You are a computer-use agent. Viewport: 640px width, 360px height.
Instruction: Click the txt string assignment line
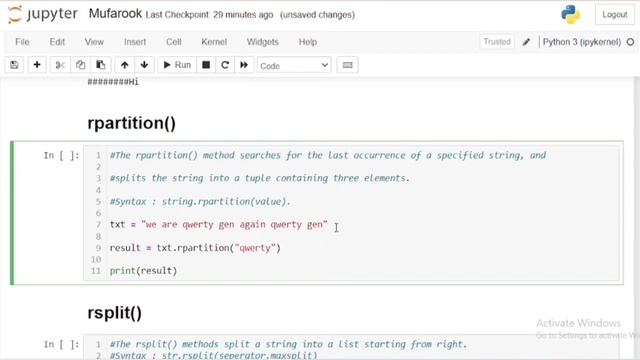(218, 224)
